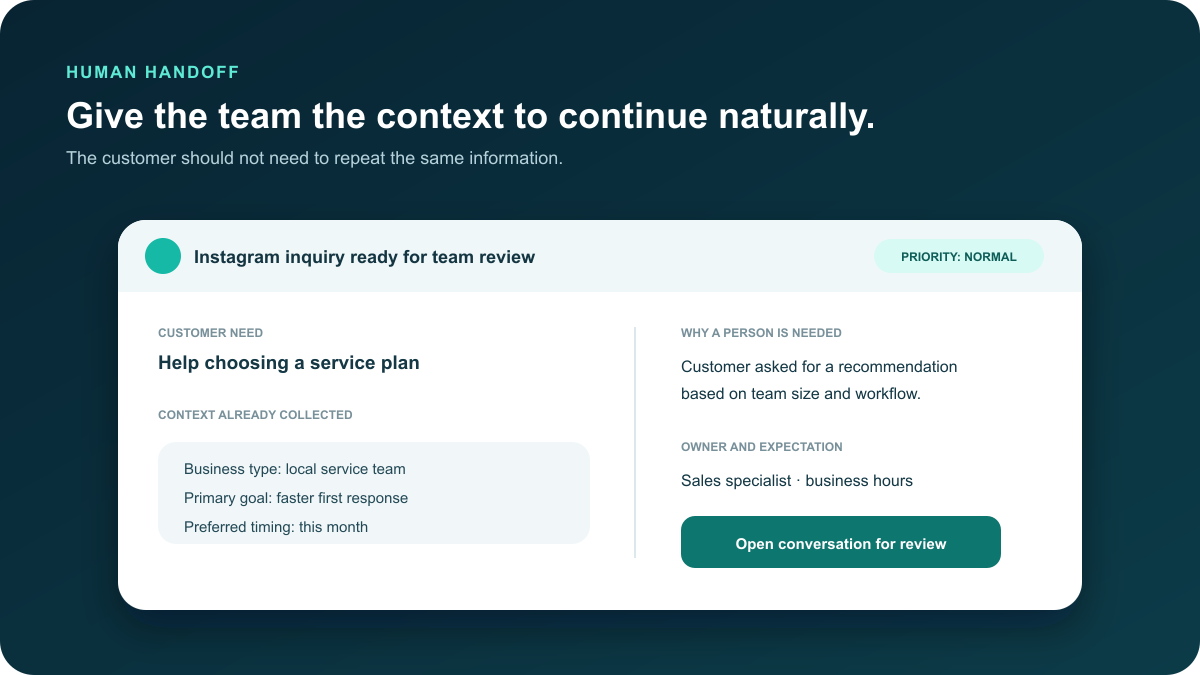Click the Business type: local service team line

(x=295, y=469)
